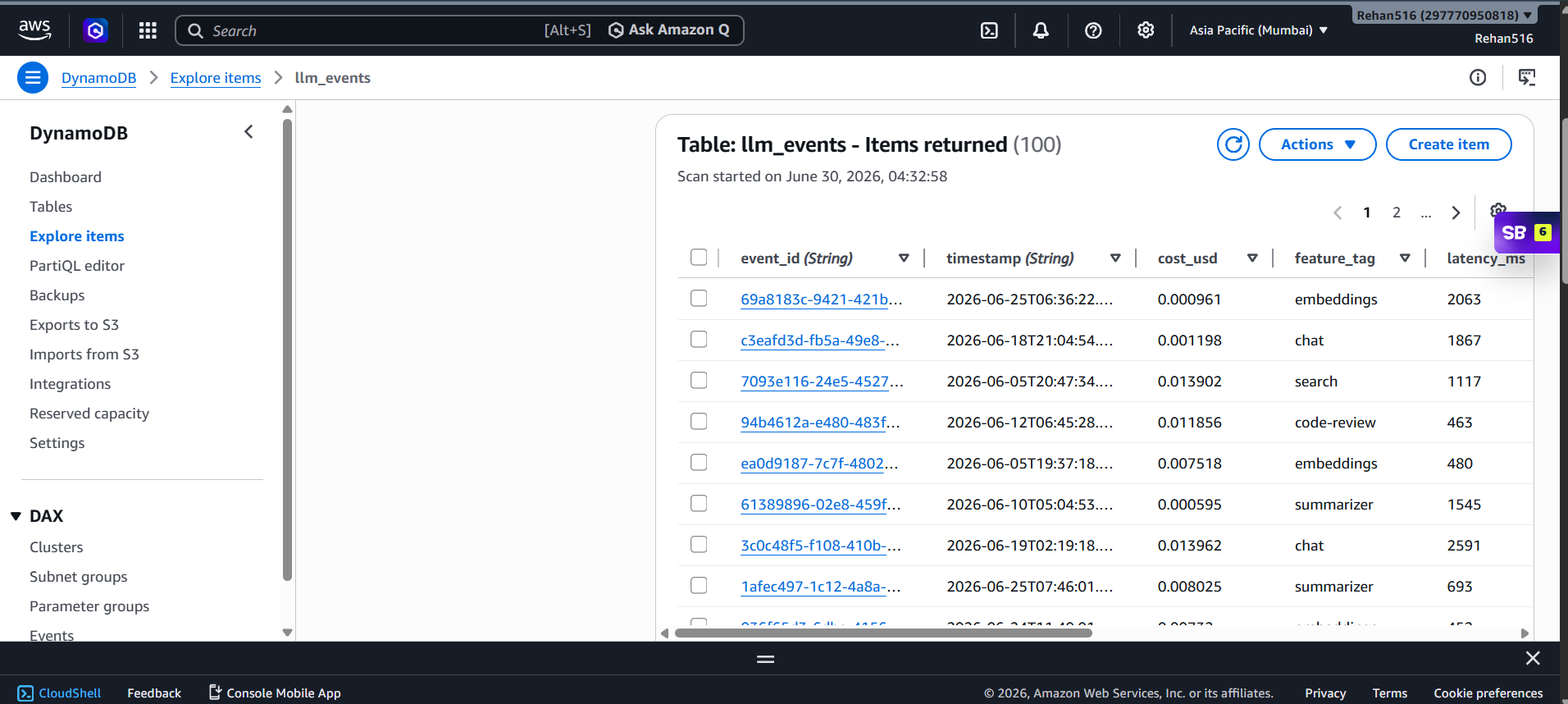Screen dimensions: 1568x704
Task: Toggle the DynamoDB navigation hamburger menu
Action: [33, 78]
